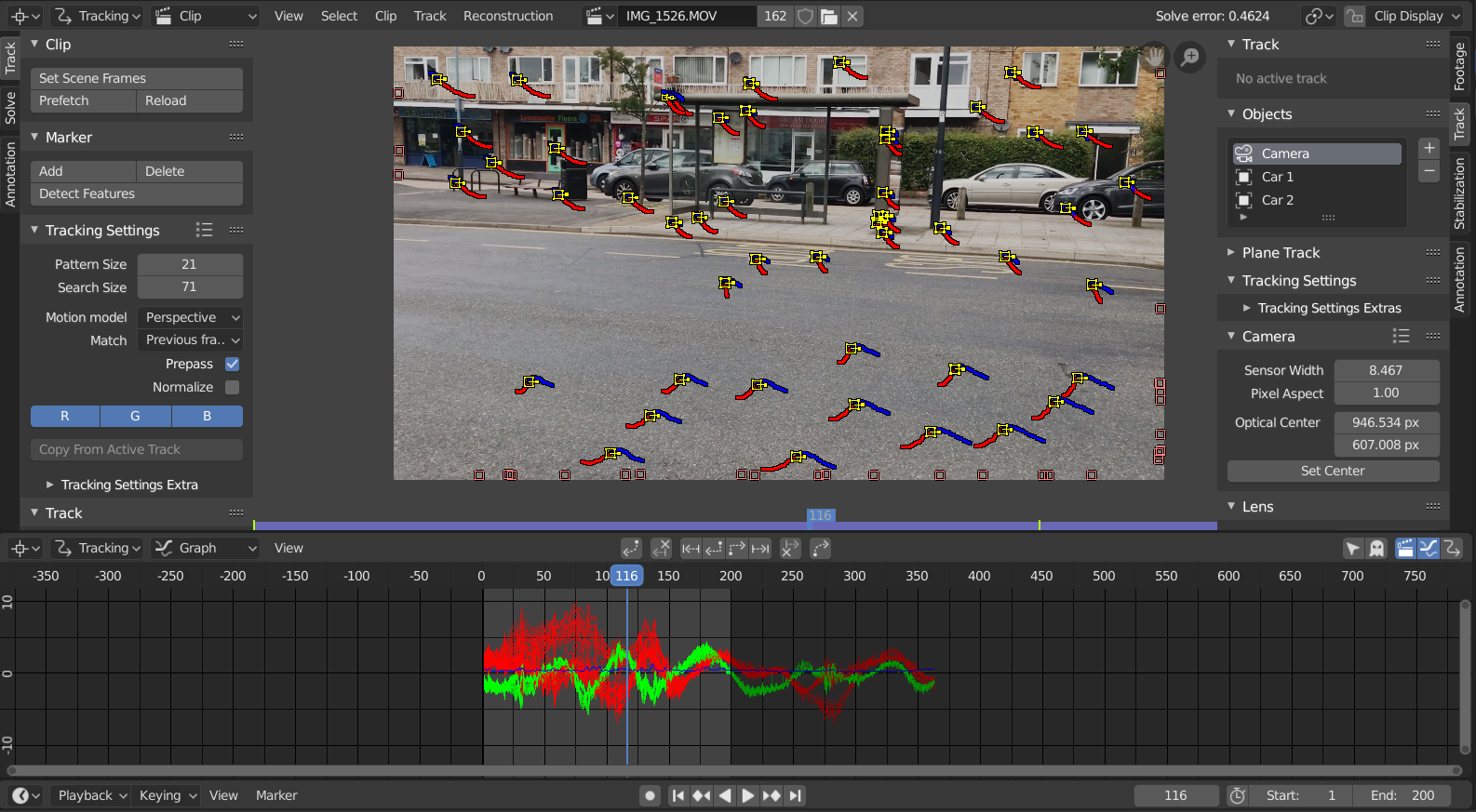The height and width of the screenshot is (812, 1476).
Task: Click the Prefetch button
Action: pos(83,100)
